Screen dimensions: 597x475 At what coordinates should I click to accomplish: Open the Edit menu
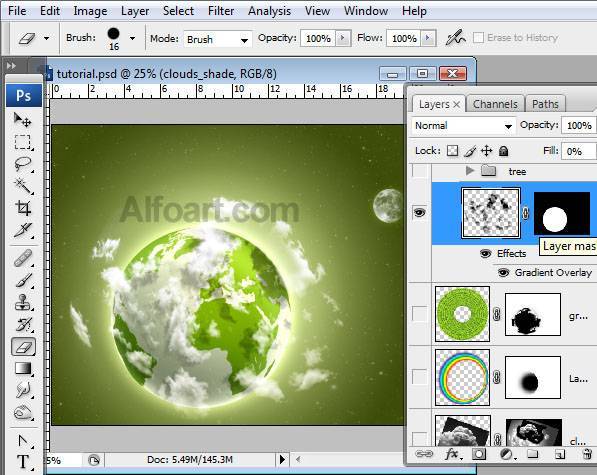pyautogui.click(x=50, y=11)
